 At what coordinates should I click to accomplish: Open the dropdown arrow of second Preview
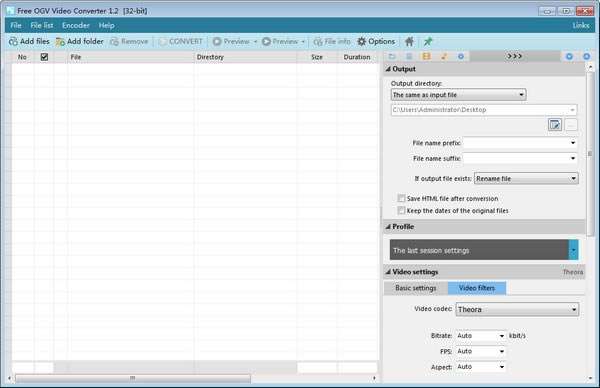click(x=303, y=41)
